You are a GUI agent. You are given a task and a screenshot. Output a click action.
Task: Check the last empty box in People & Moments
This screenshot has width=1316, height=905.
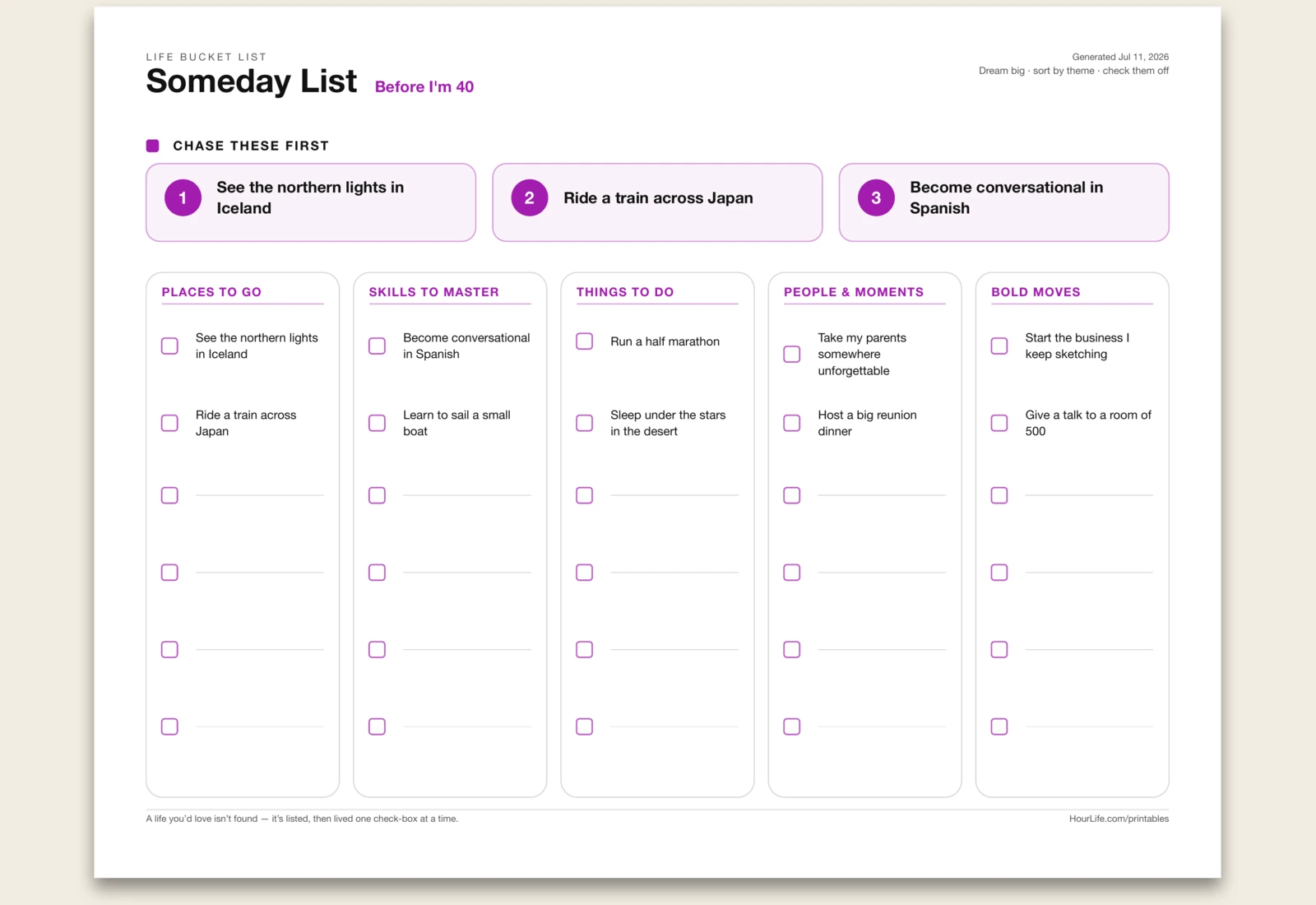(791, 726)
